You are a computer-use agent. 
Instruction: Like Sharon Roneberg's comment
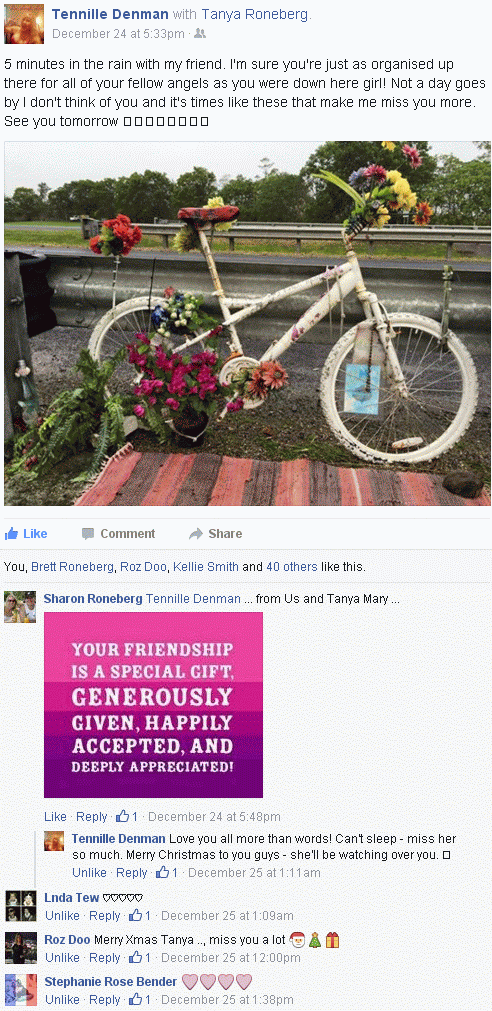tap(55, 816)
